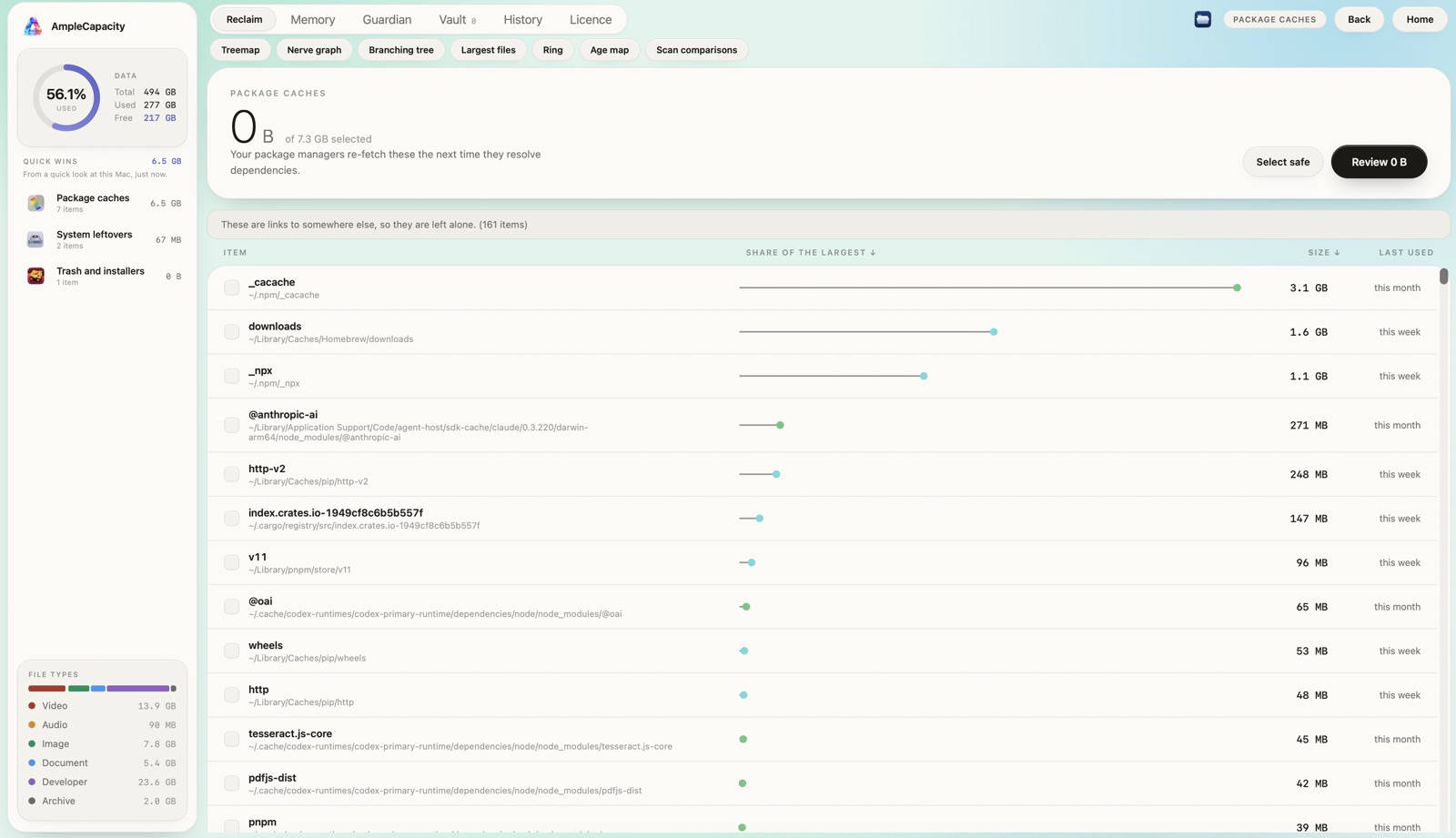The image size is (1456, 838).
Task: Check the v11 pnpm store checkbox
Action: click(232, 562)
